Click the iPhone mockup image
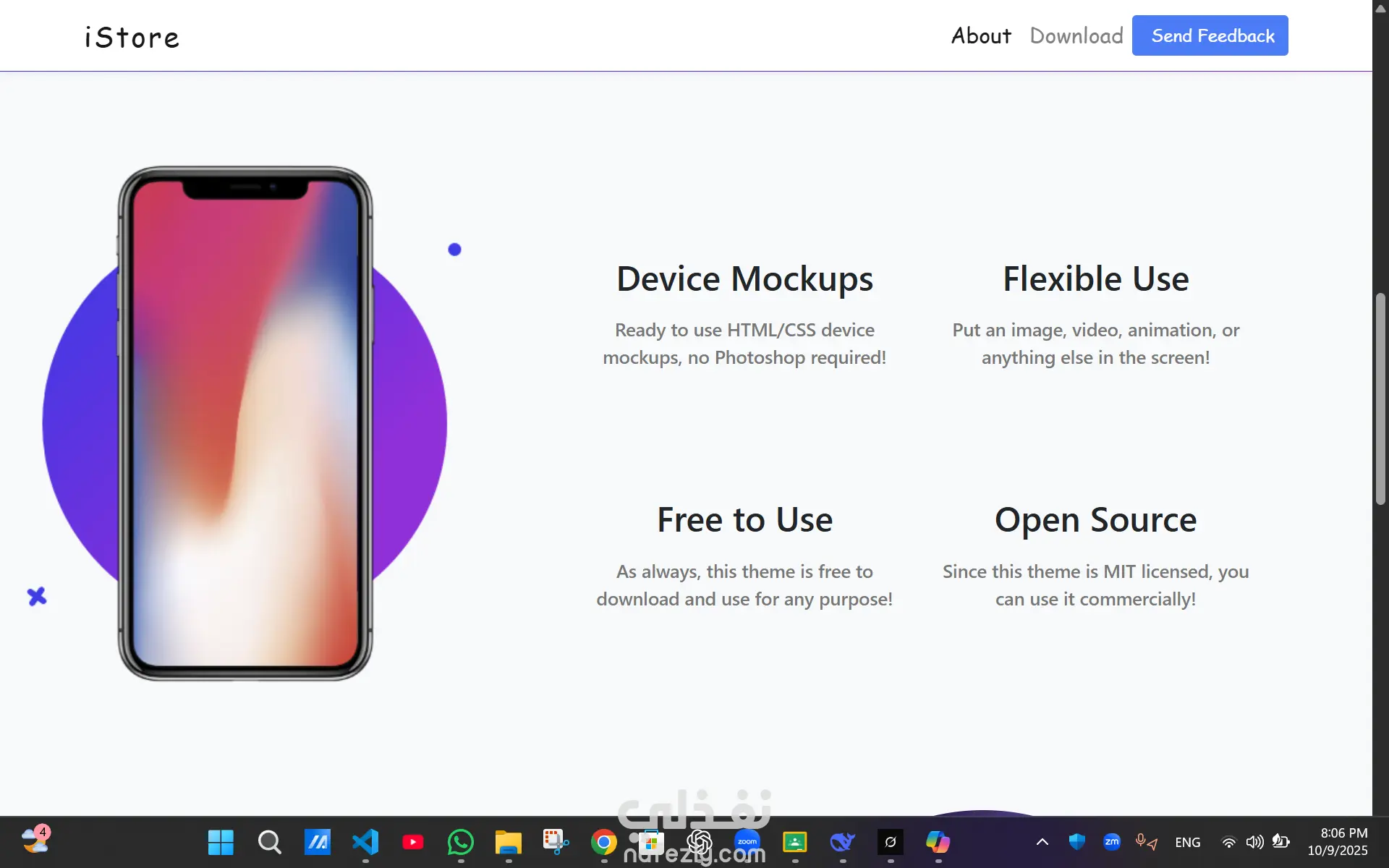Viewport: 1389px width, 868px height. pos(245,424)
